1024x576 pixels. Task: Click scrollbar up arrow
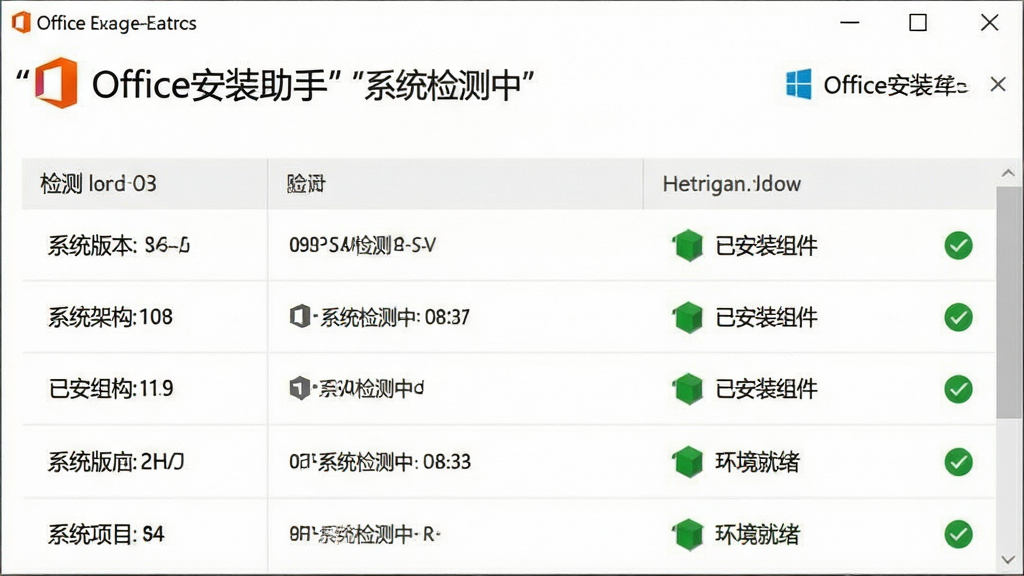[x=1008, y=173]
